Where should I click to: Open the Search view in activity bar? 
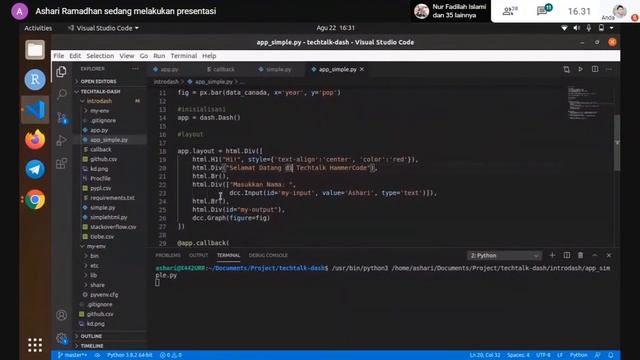(x=62, y=94)
